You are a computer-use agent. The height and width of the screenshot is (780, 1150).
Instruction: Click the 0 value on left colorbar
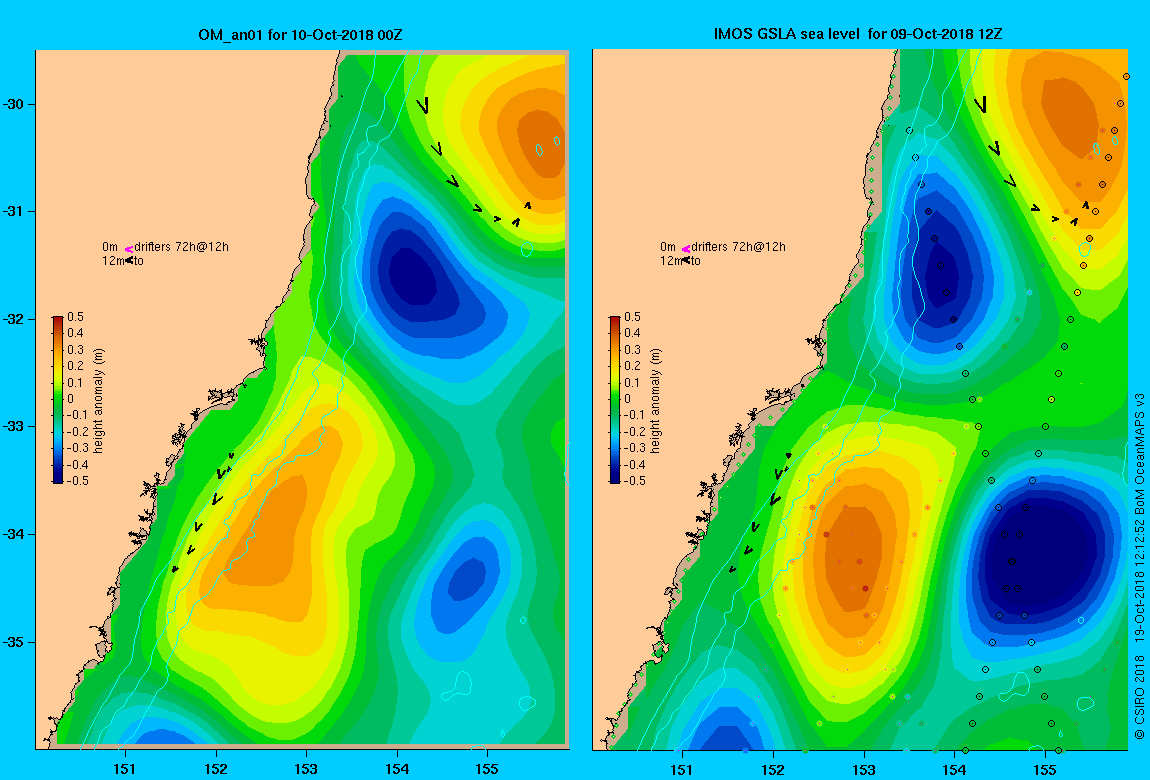[70, 399]
